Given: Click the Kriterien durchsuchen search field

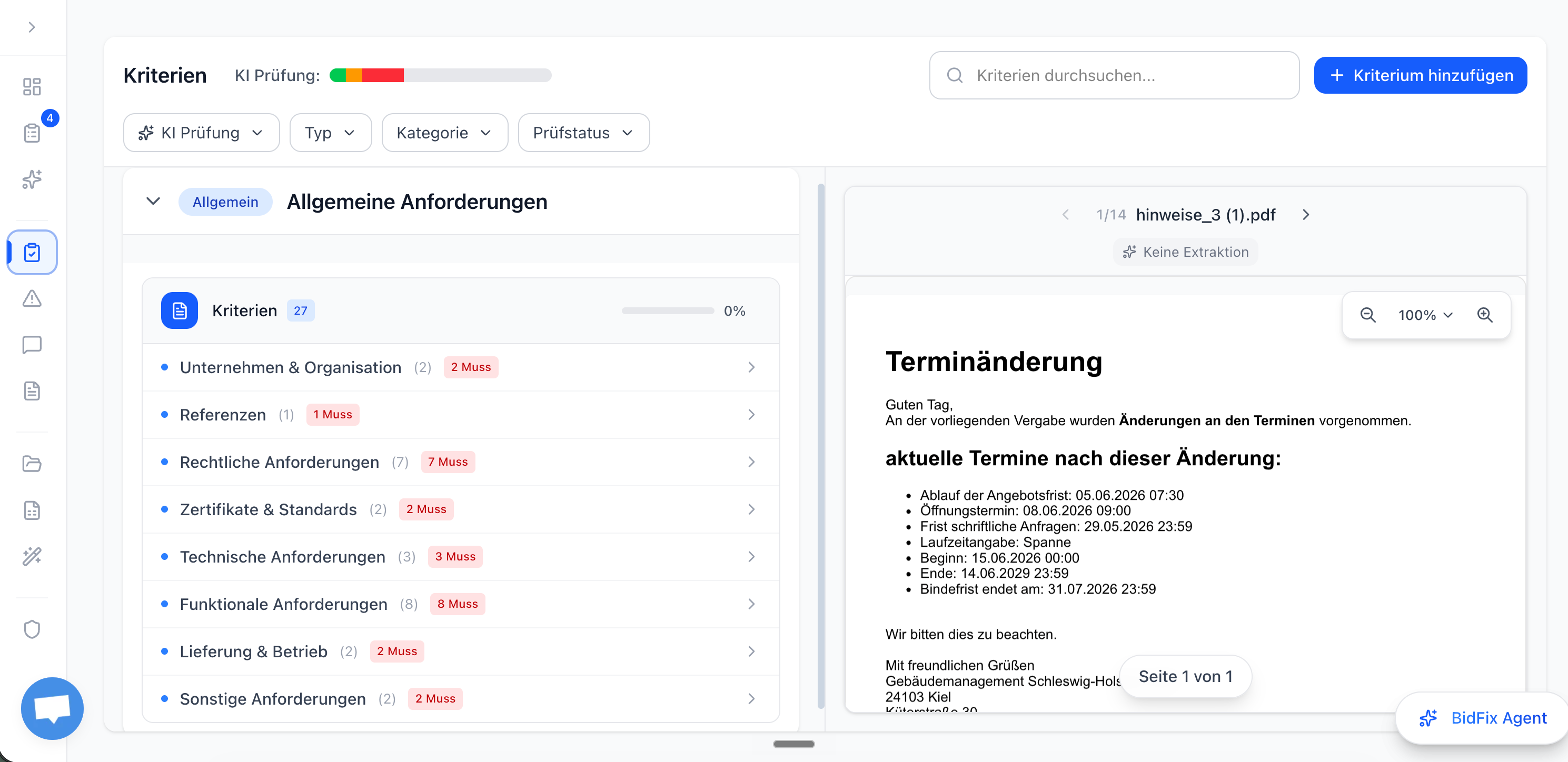Looking at the screenshot, I should point(1114,75).
